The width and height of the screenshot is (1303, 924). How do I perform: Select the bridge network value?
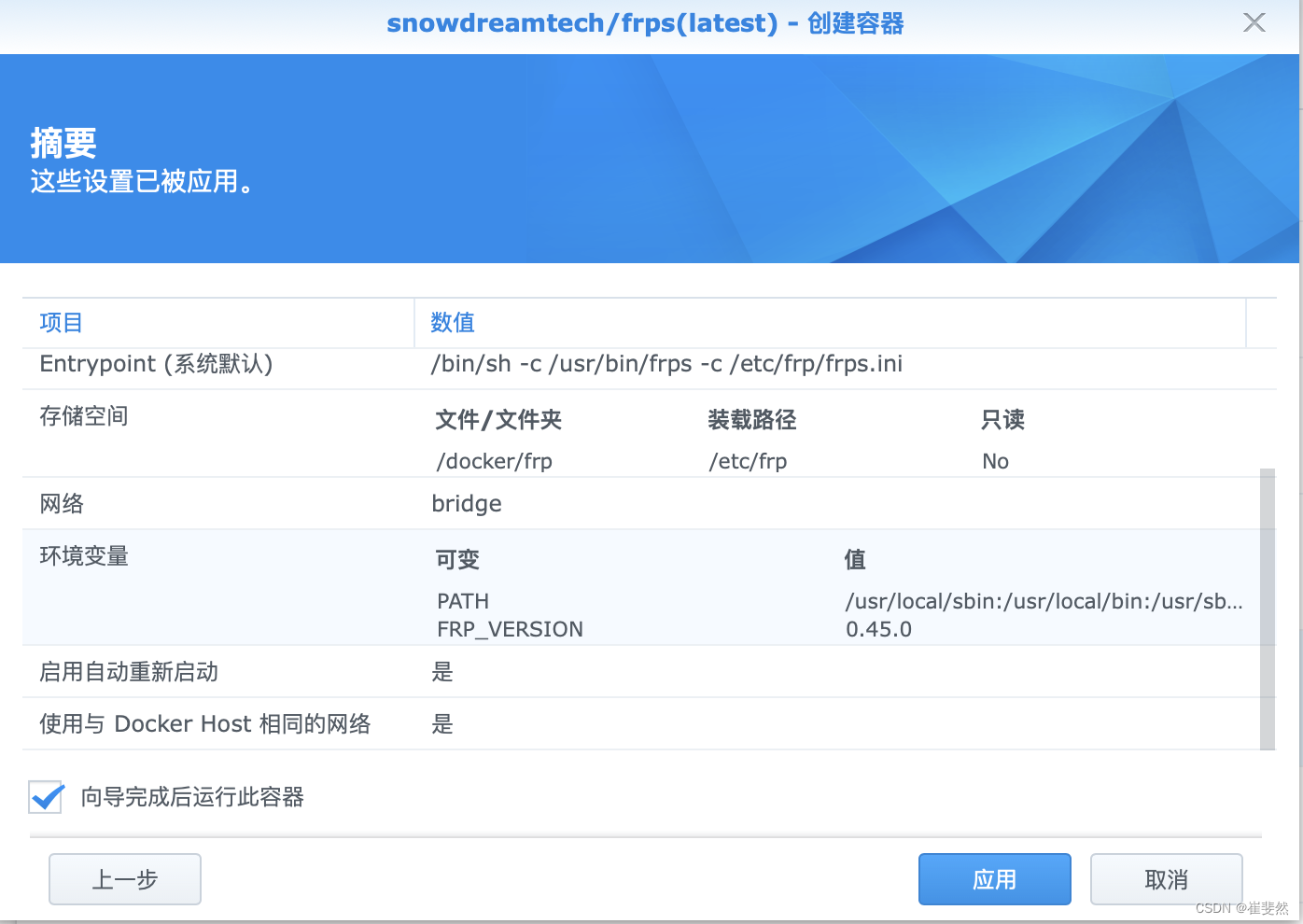[x=467, y=504]
